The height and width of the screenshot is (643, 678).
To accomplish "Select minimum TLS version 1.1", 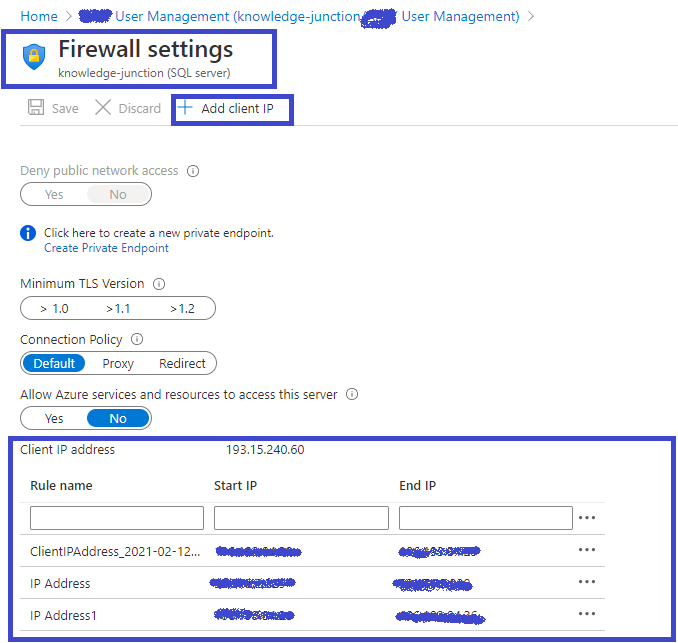I will pos(118,309).
